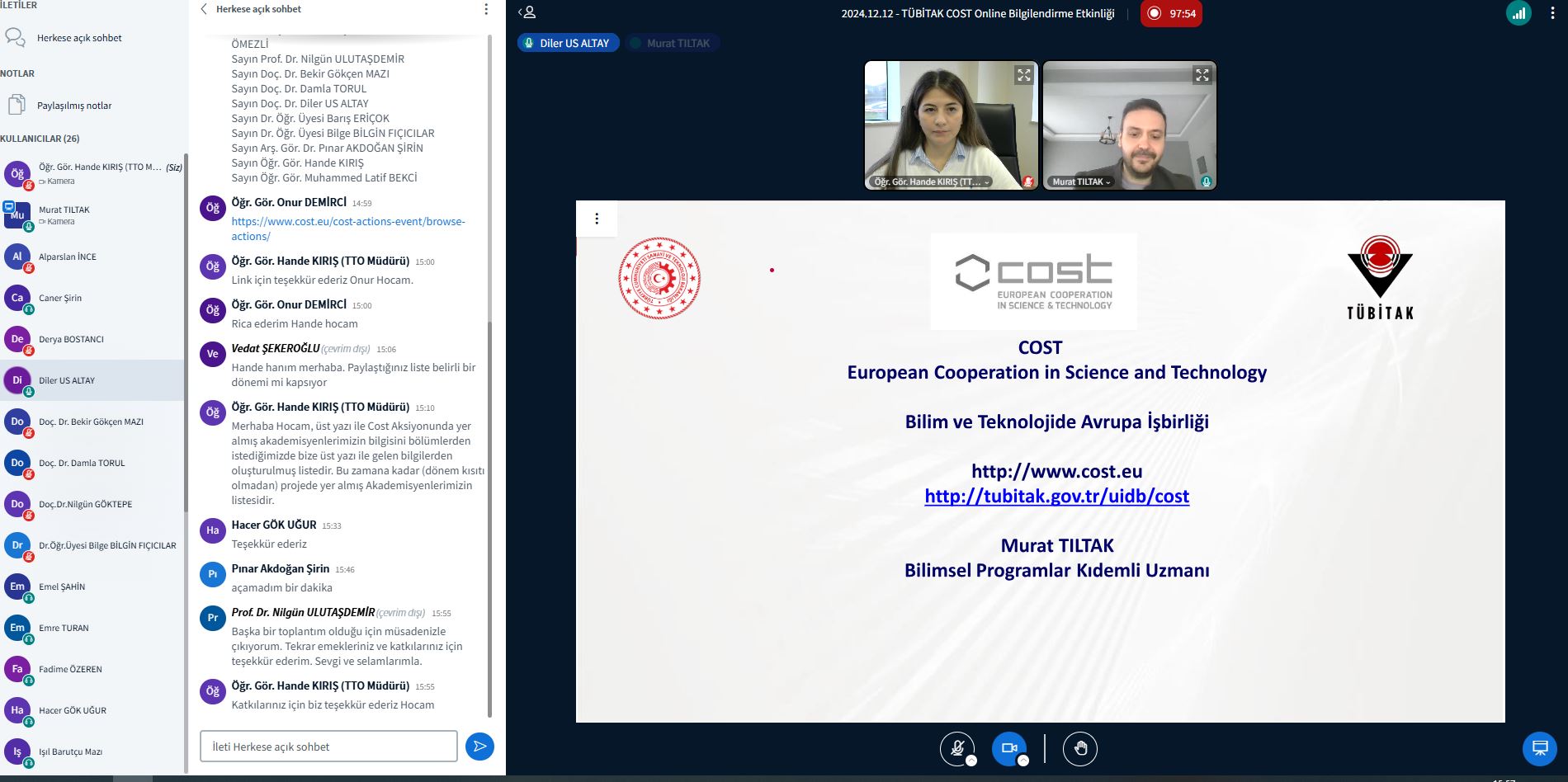
Task: Select user Işıl Barutçu Mazı in the list
Action: [x=92, y=751]
